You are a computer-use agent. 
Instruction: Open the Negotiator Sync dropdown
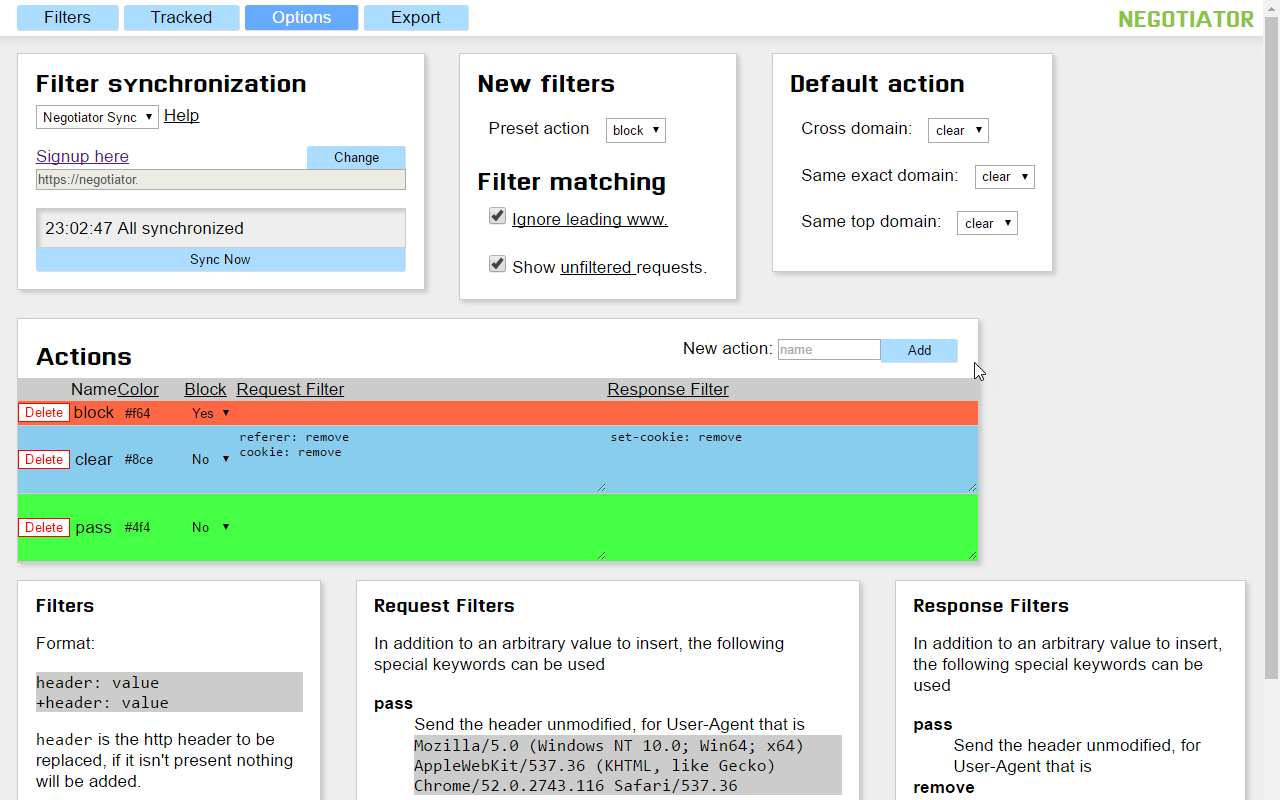pyautogui.click(x=97, y=117)
